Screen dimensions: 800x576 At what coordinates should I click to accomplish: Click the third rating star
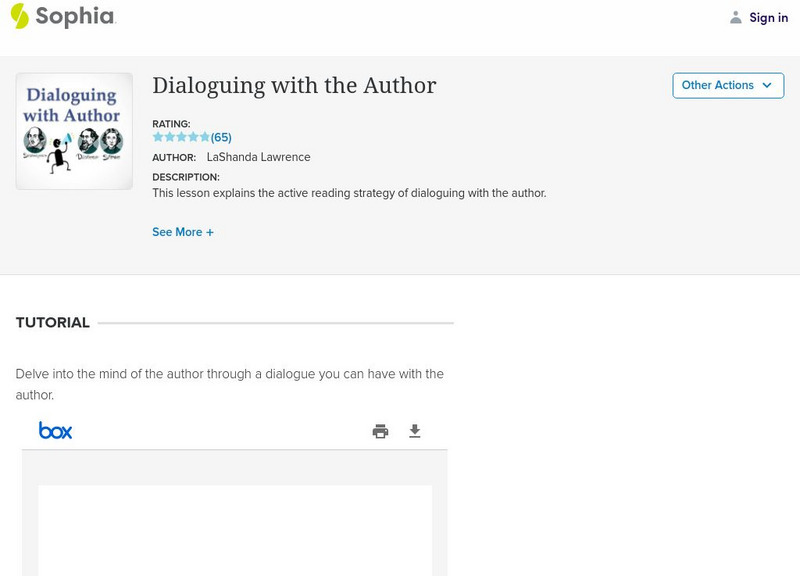pos(181,137)
